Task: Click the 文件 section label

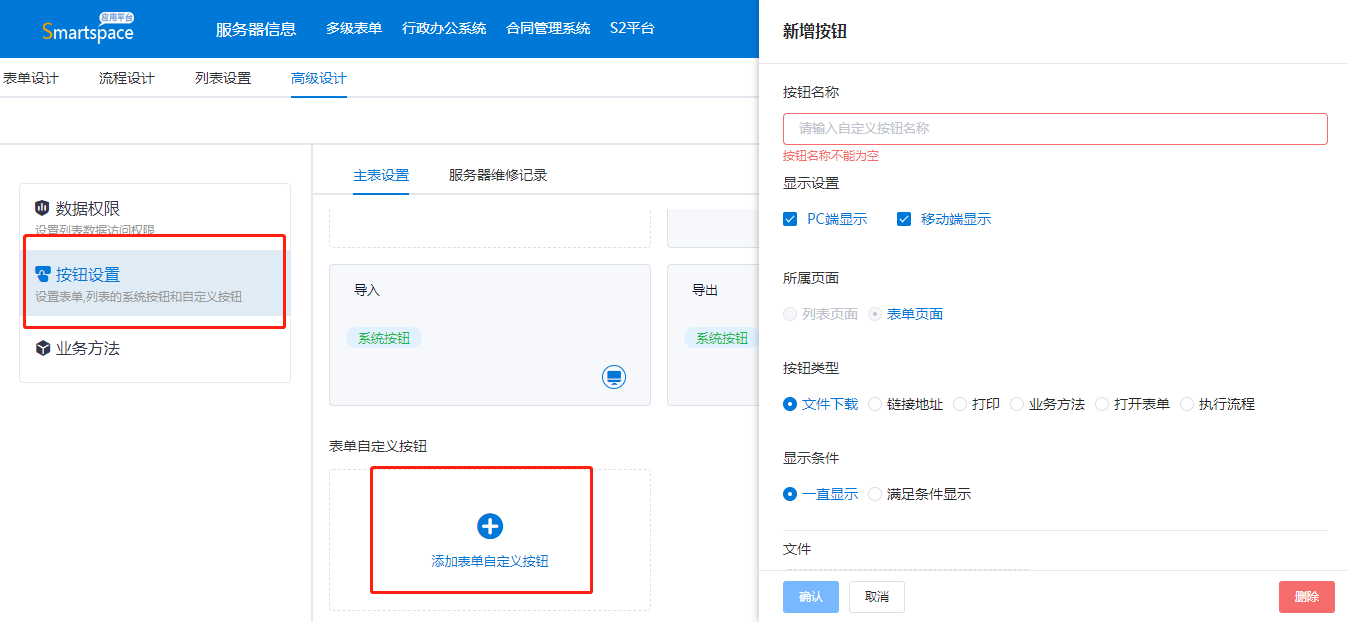Action: coord(797,549)
